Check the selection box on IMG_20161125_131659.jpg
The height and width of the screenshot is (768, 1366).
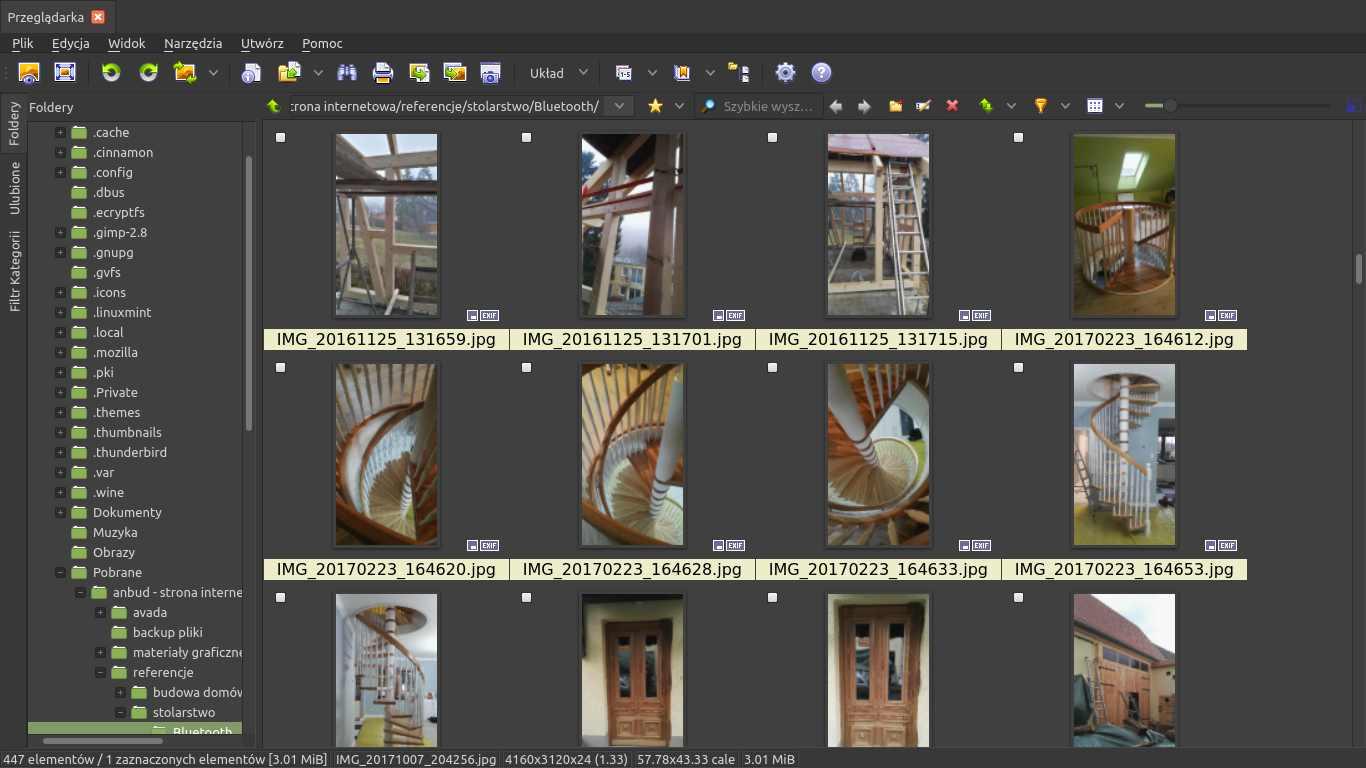tap(280, 138)
